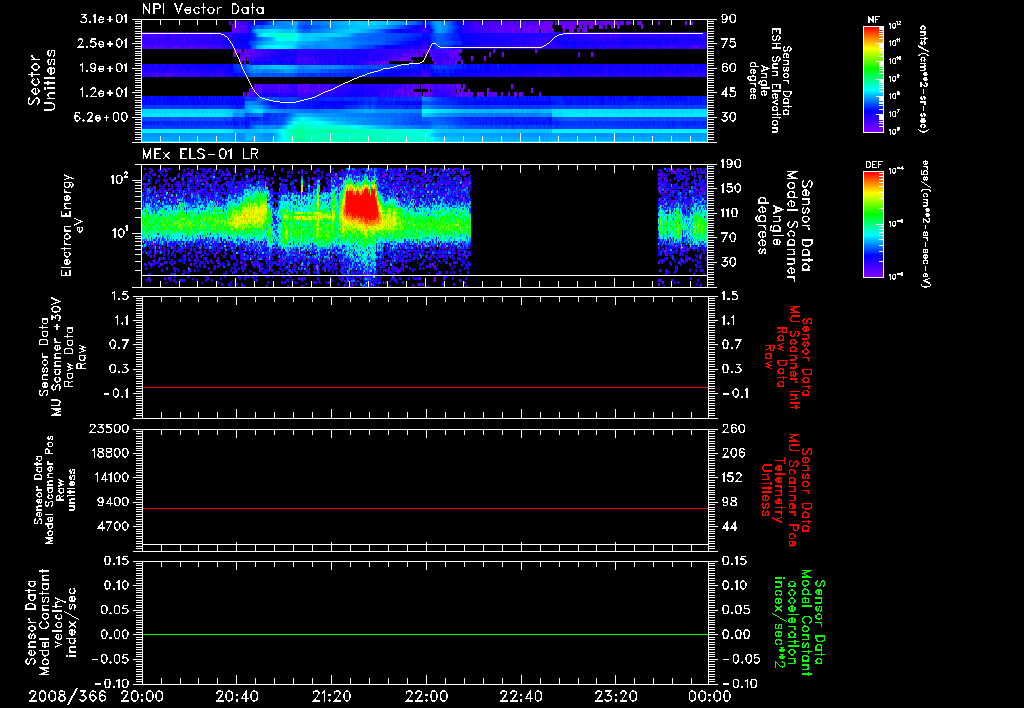Viewport: 1024px width, 708px height.
Task: Click the '3.1e+01' sector tick value
Action: click(104, 19)
